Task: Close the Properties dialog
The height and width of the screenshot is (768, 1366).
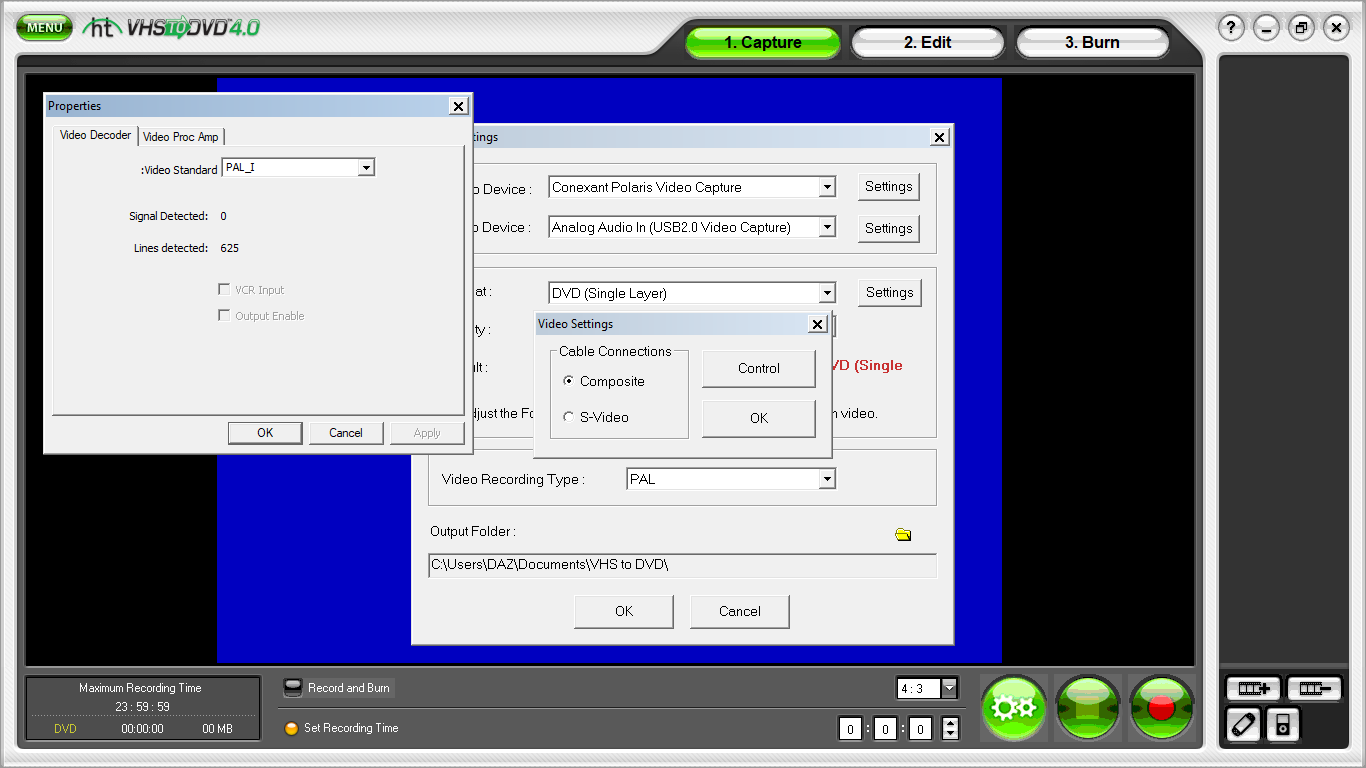Action: (x=458, y=106)
